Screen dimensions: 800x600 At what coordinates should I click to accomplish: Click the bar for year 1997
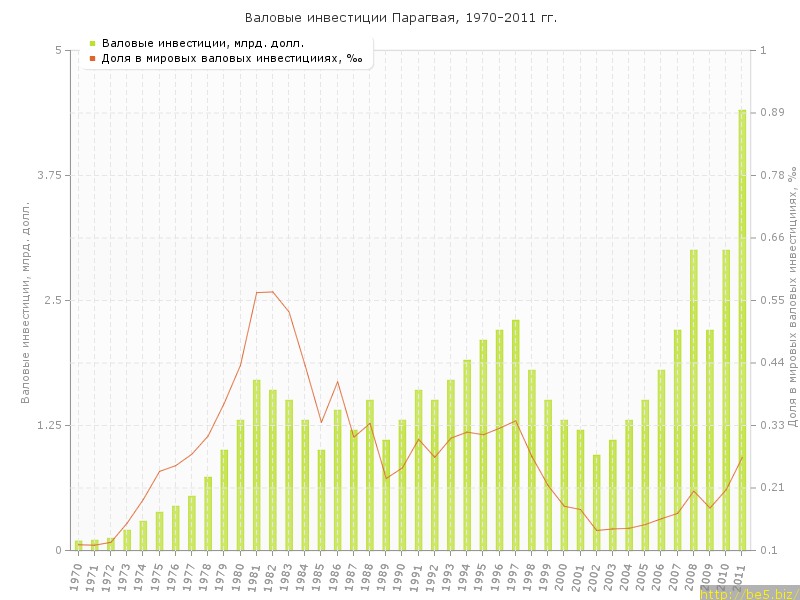point(516,435)
